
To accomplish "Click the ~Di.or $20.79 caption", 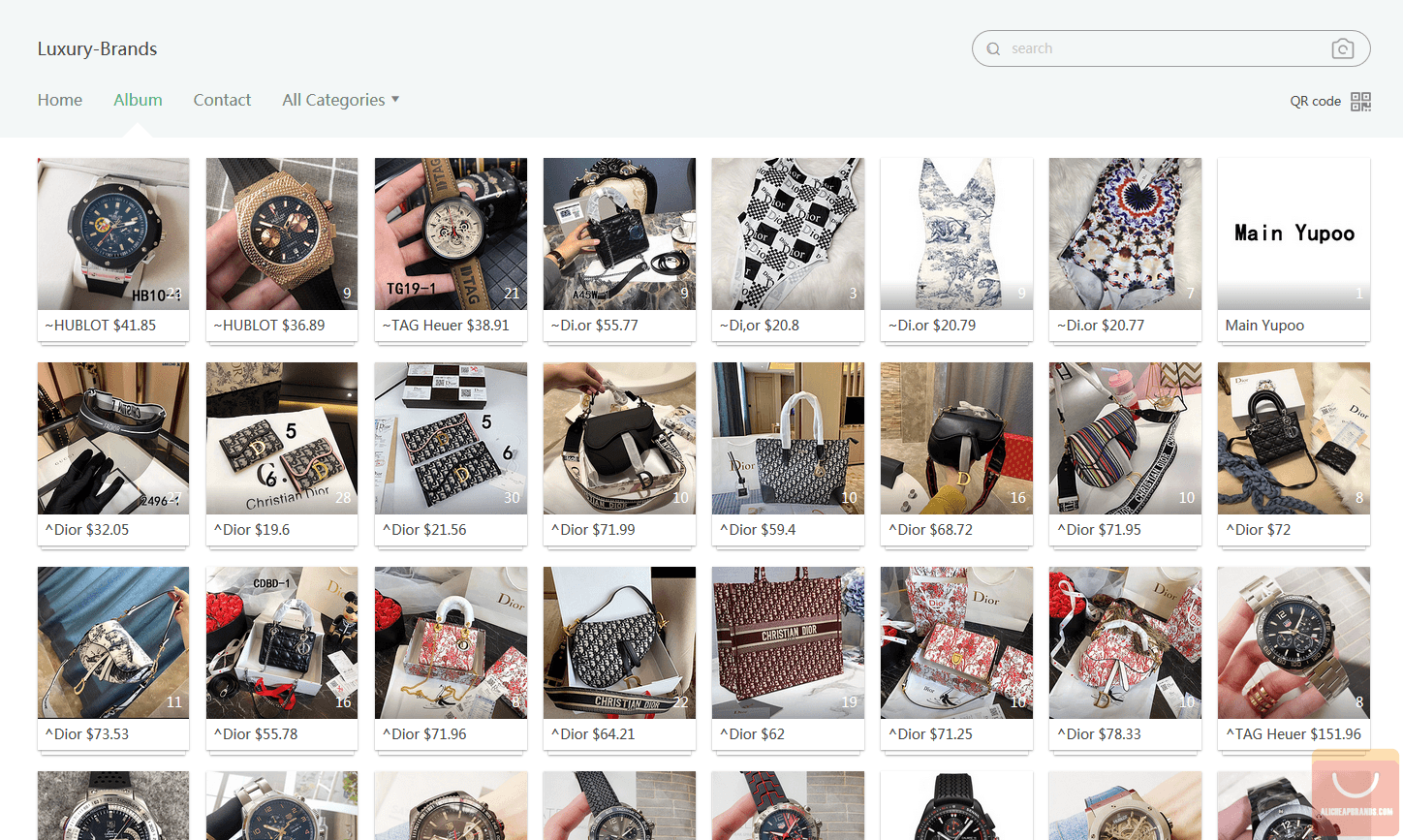I will (932, 326).
